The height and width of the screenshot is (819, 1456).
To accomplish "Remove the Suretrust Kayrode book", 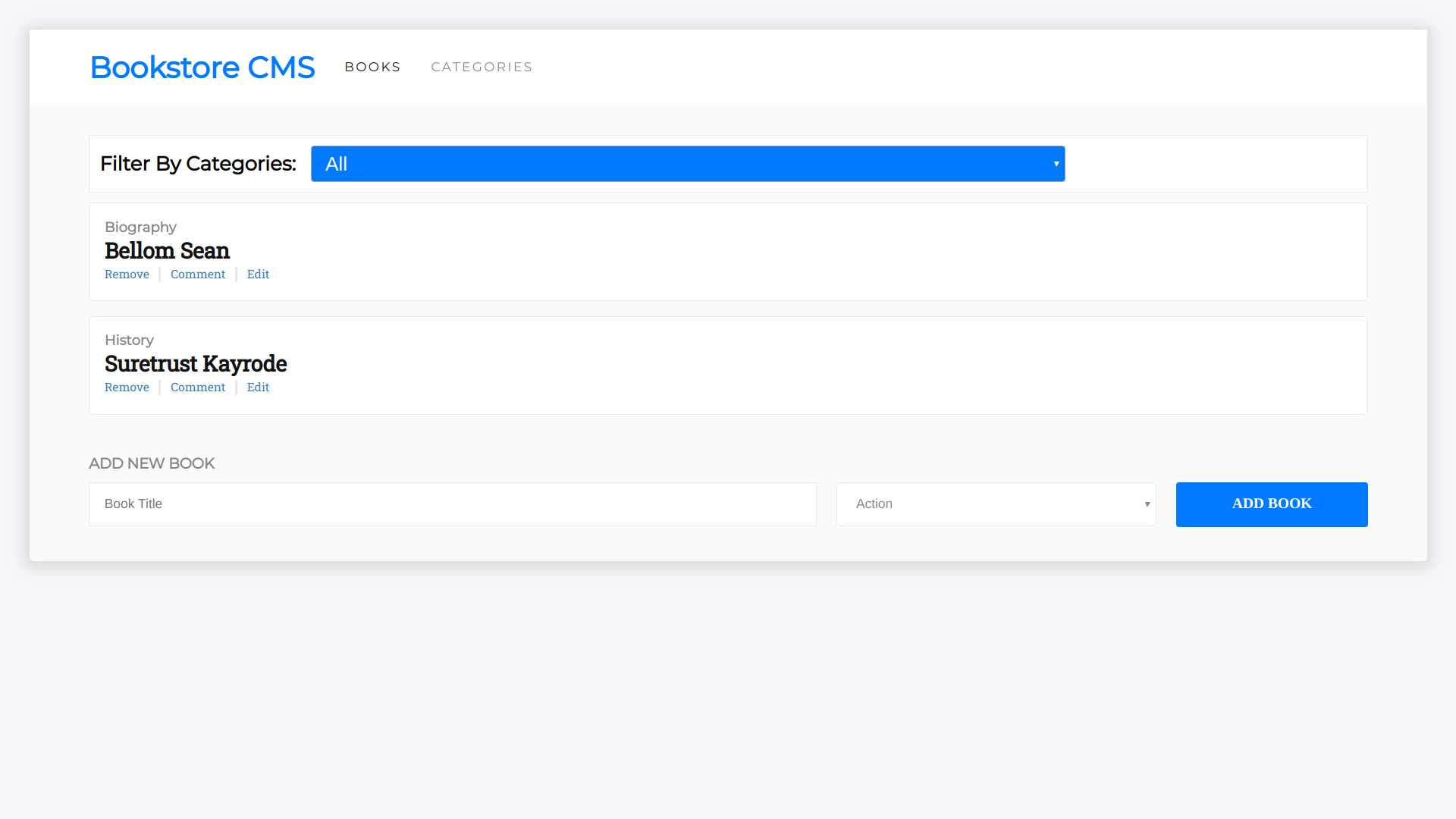I will tap(127, 388).
